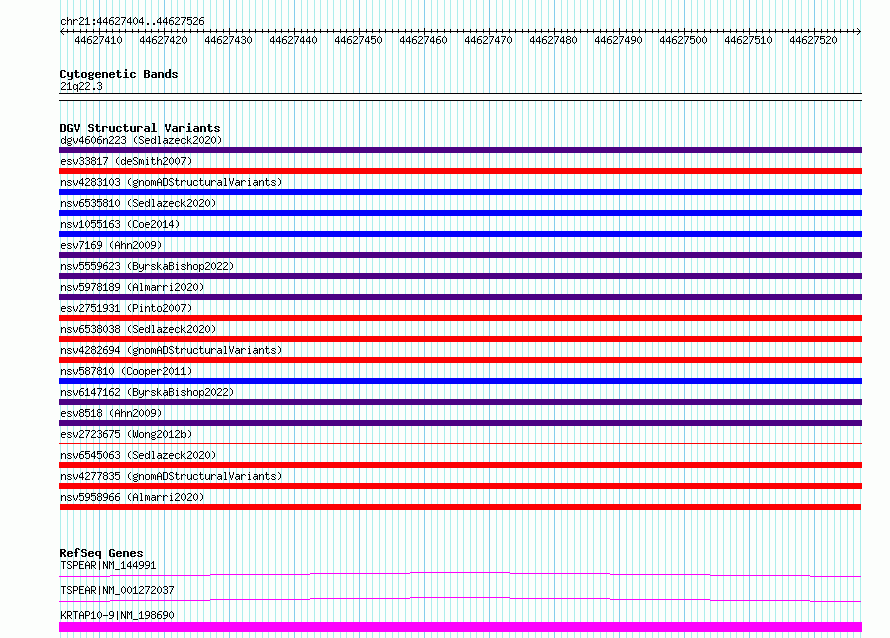This screenshot has height=638, width=890.
Task: Click the thin red line under esv2723675
Action: [x=460, y=444]
